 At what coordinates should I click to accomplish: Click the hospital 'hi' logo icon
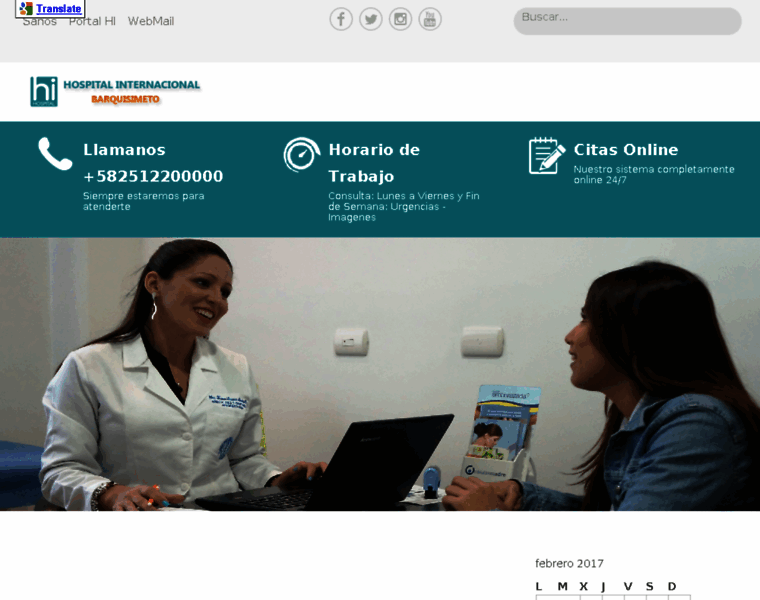point(44,92)
